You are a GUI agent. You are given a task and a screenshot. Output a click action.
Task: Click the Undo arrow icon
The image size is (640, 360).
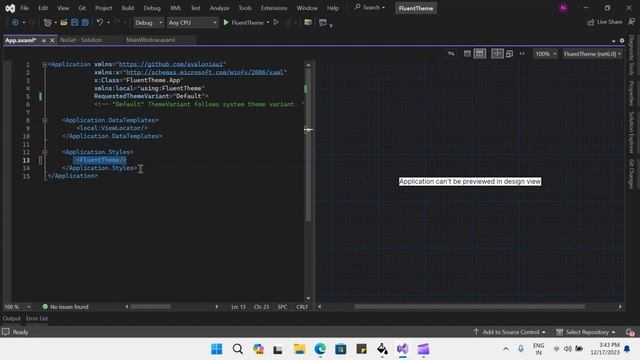coord(100,22)
